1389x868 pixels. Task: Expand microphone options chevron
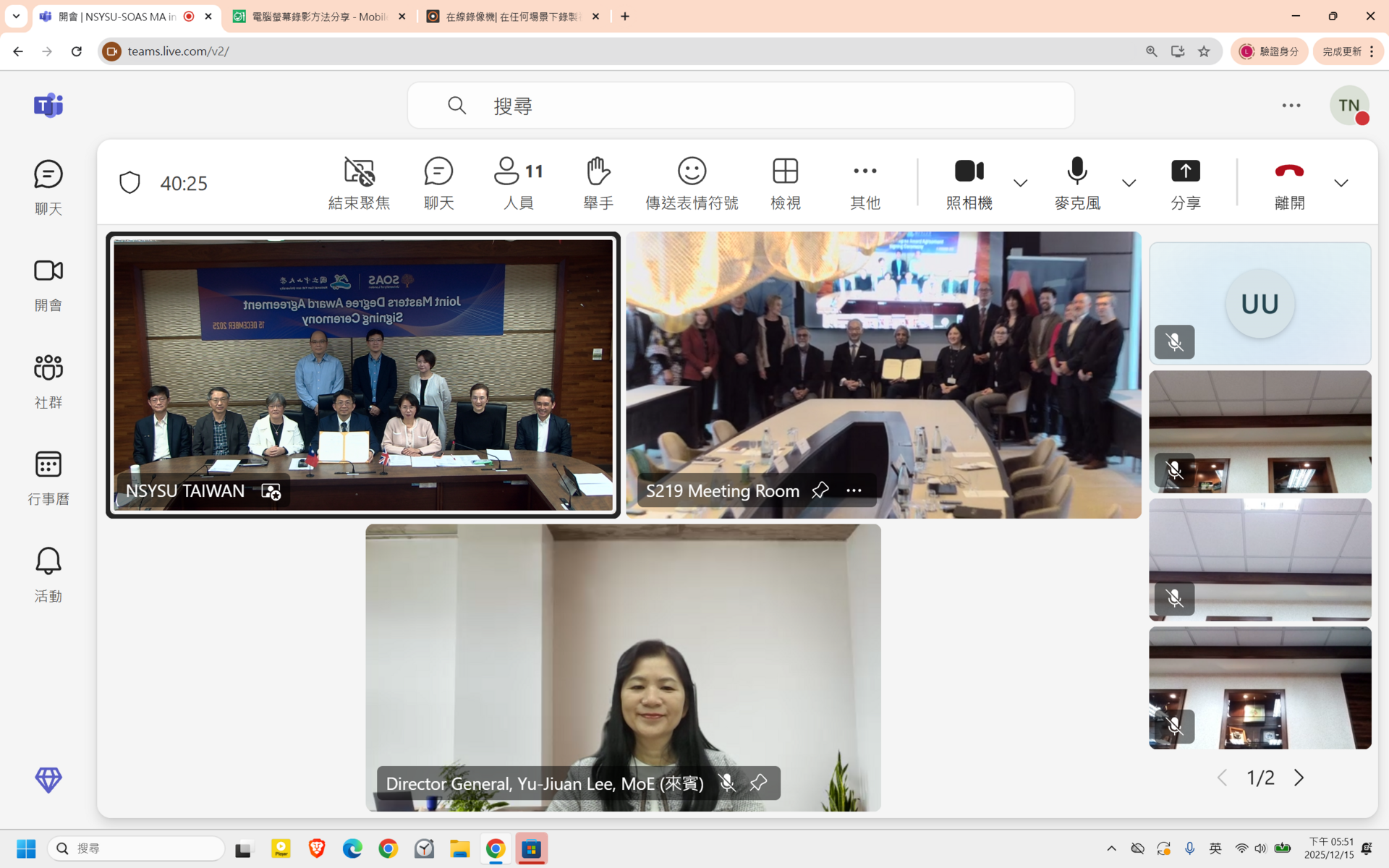click(1129, 183)
